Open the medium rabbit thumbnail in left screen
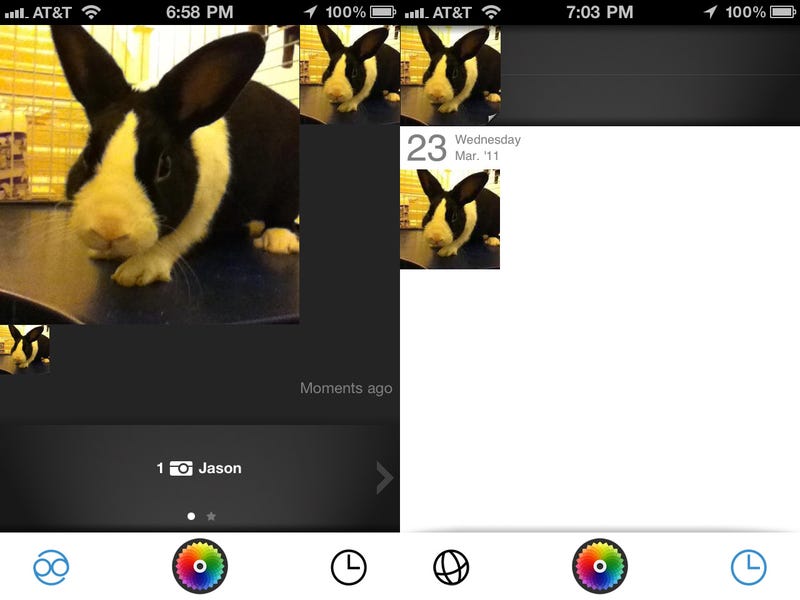Image resolution: width=800 pixels, height=600 pixels. point(350,75)
